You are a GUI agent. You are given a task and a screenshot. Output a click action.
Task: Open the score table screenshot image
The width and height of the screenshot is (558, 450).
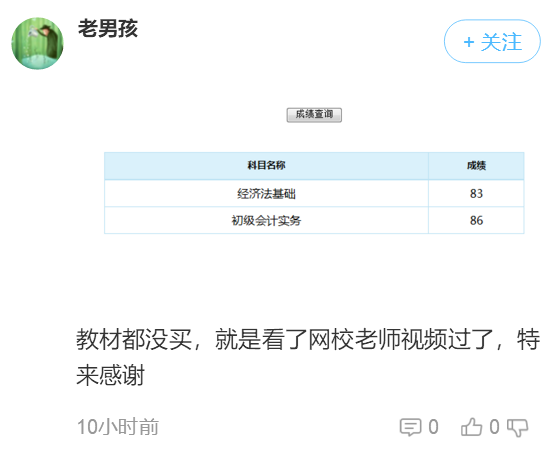point(314,171)
